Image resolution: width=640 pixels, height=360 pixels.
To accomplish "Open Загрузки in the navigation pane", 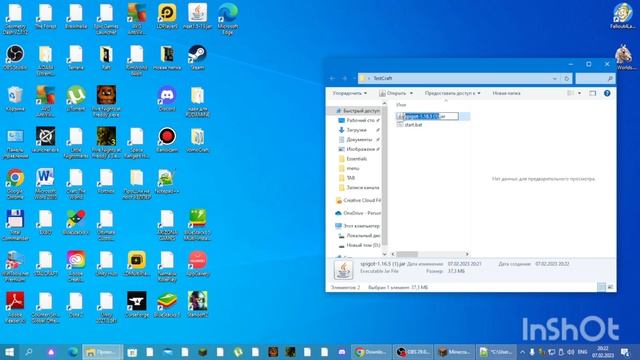I will 356,130.
